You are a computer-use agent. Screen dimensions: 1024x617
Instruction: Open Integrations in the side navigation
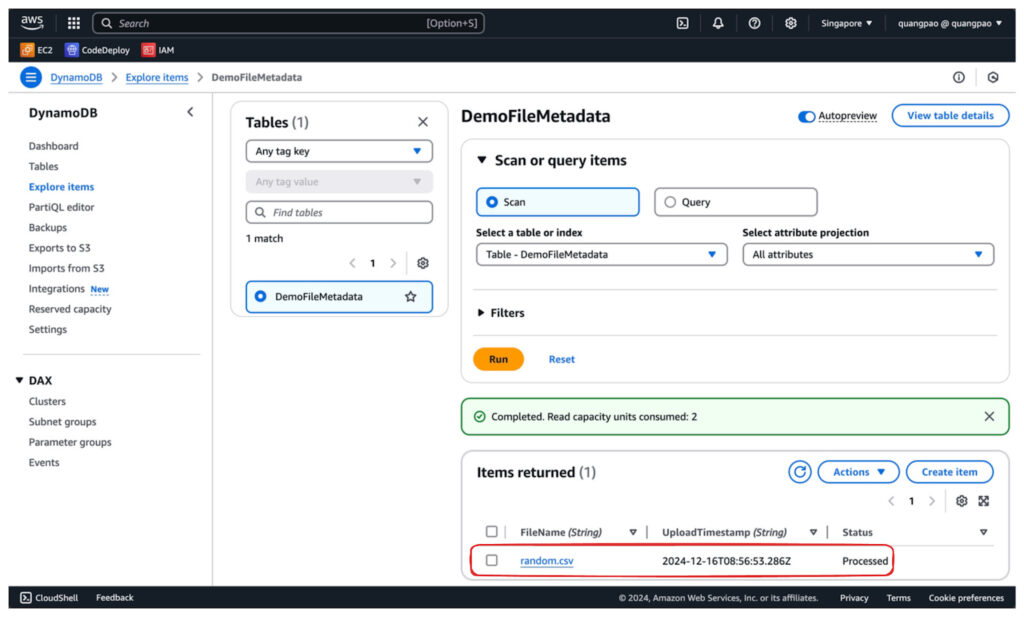pyautogui.click(x=57, y=289)
